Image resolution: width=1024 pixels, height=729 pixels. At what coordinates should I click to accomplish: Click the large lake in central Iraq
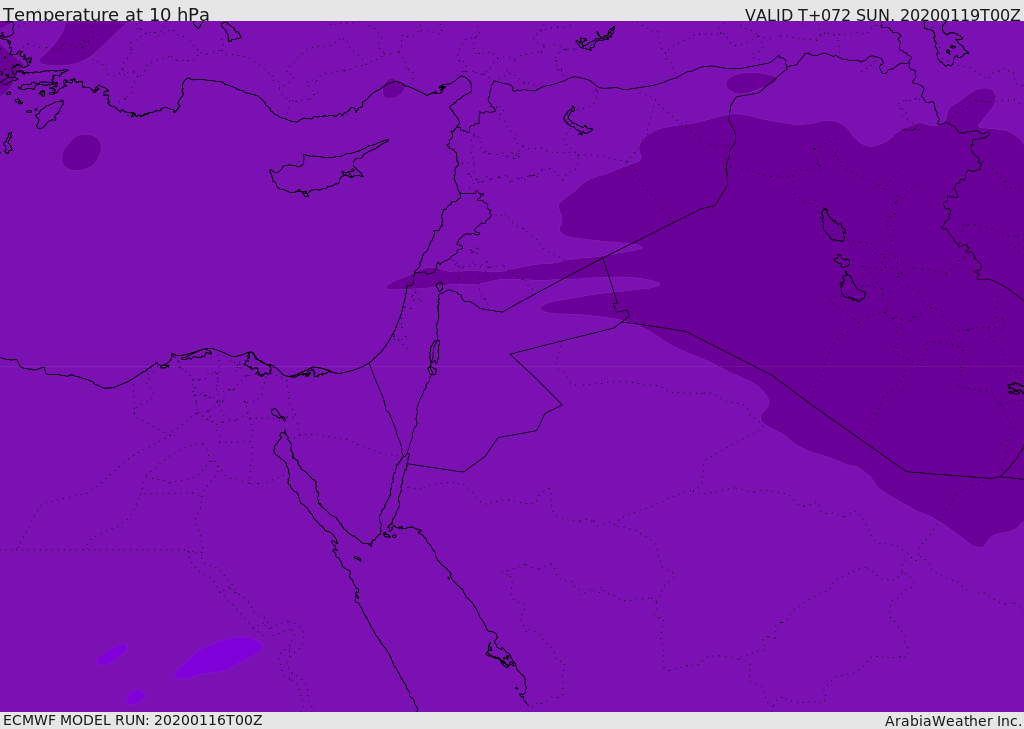point(833,225)
